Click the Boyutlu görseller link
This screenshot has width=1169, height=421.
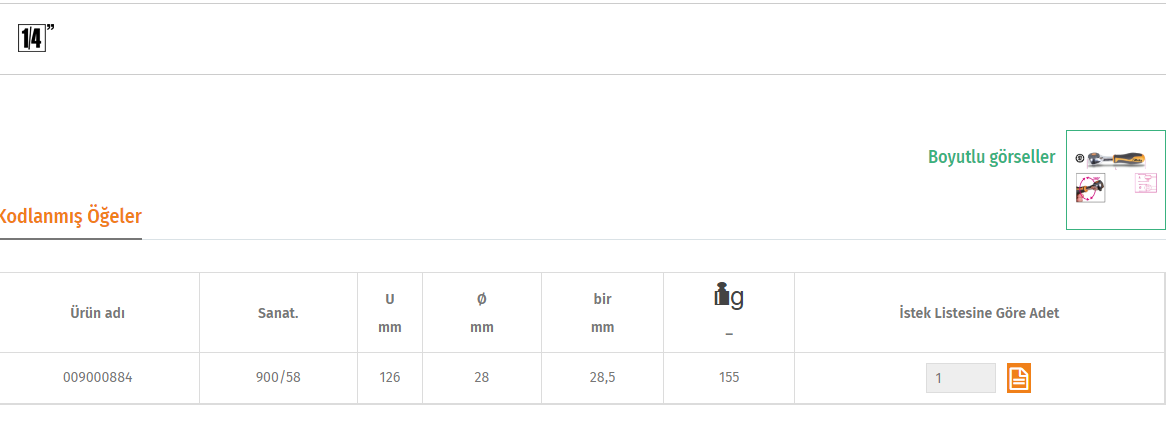point(992,157)
